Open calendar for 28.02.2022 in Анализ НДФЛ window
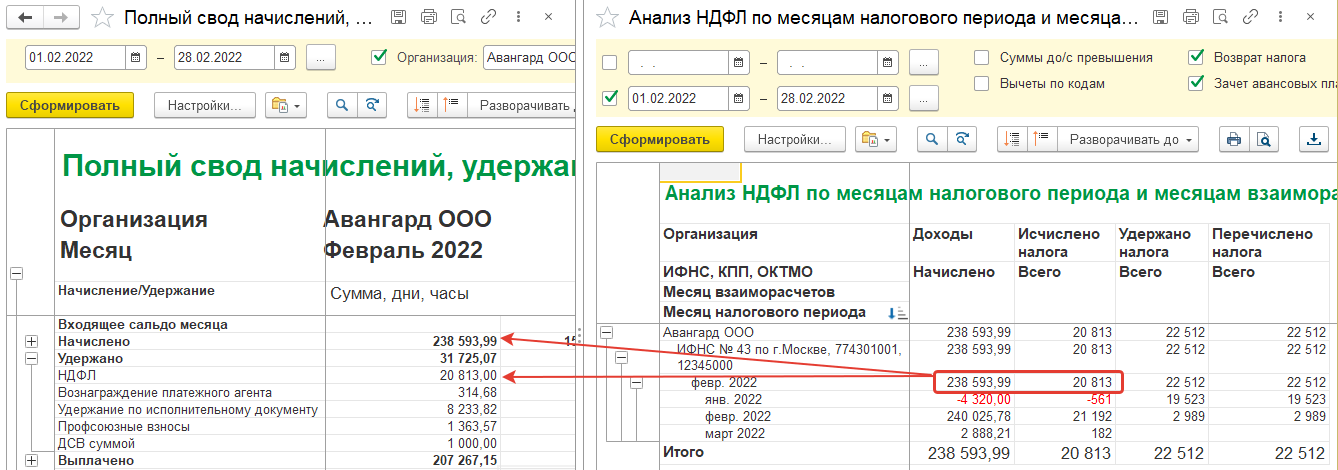 pyautogui.click(x=888, y=99)
